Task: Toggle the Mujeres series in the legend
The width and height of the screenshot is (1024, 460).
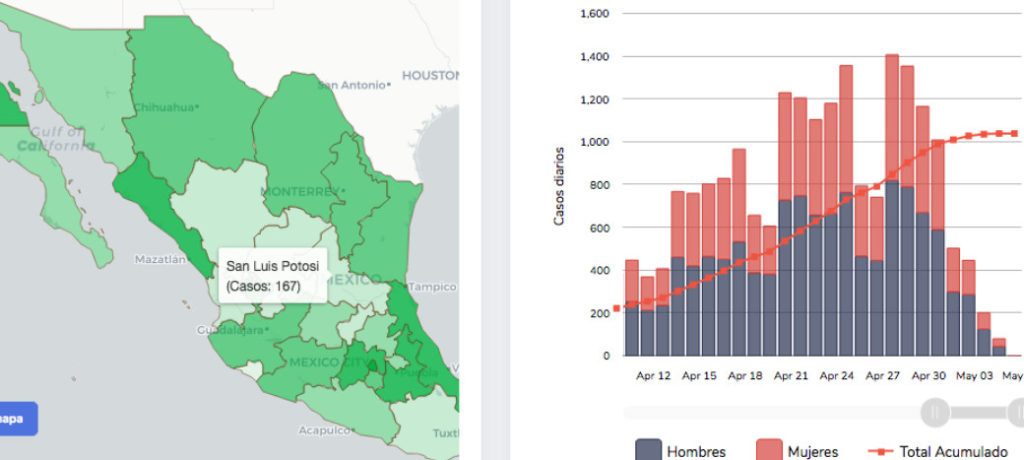Action: pos(811,452)
